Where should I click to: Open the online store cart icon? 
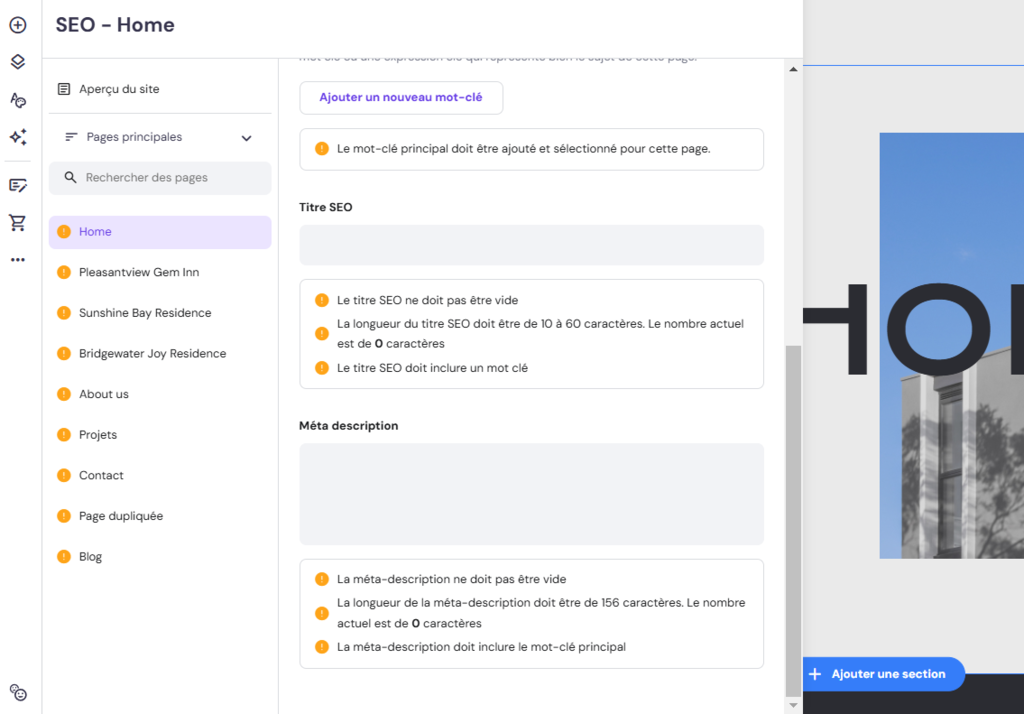pyautogui.click(x=17, y=222)
